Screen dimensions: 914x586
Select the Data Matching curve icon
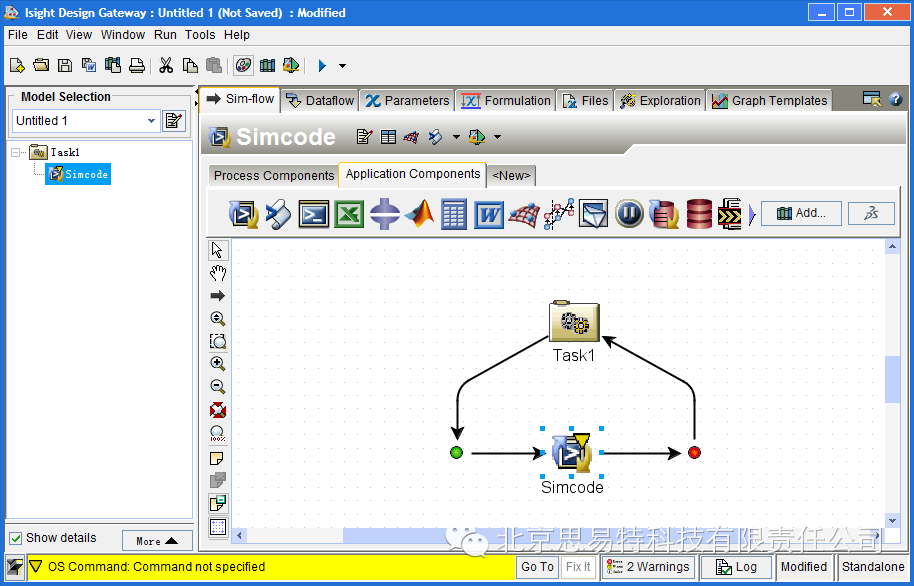click(559, 214)
